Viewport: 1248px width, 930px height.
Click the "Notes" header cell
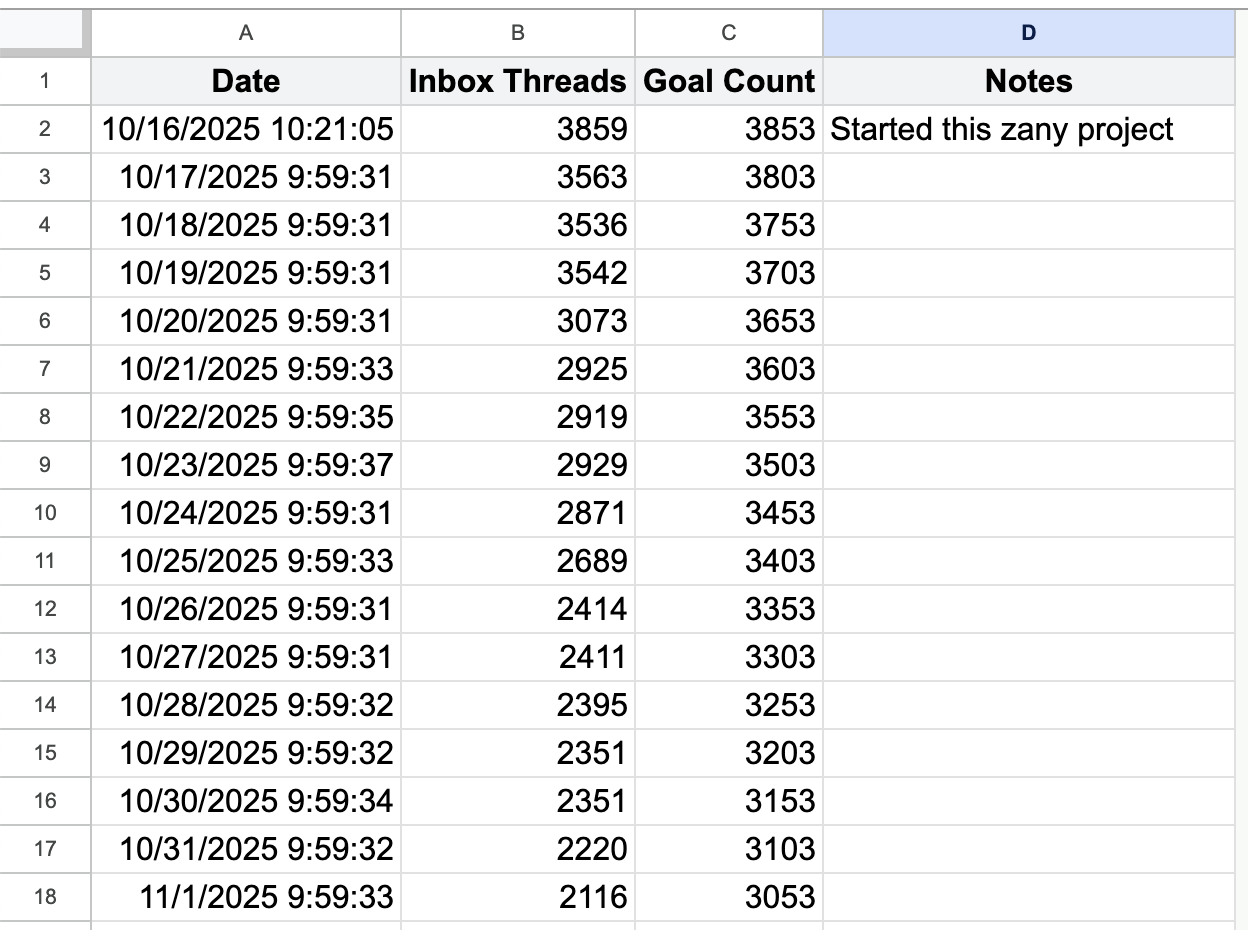click(1028, 81)
